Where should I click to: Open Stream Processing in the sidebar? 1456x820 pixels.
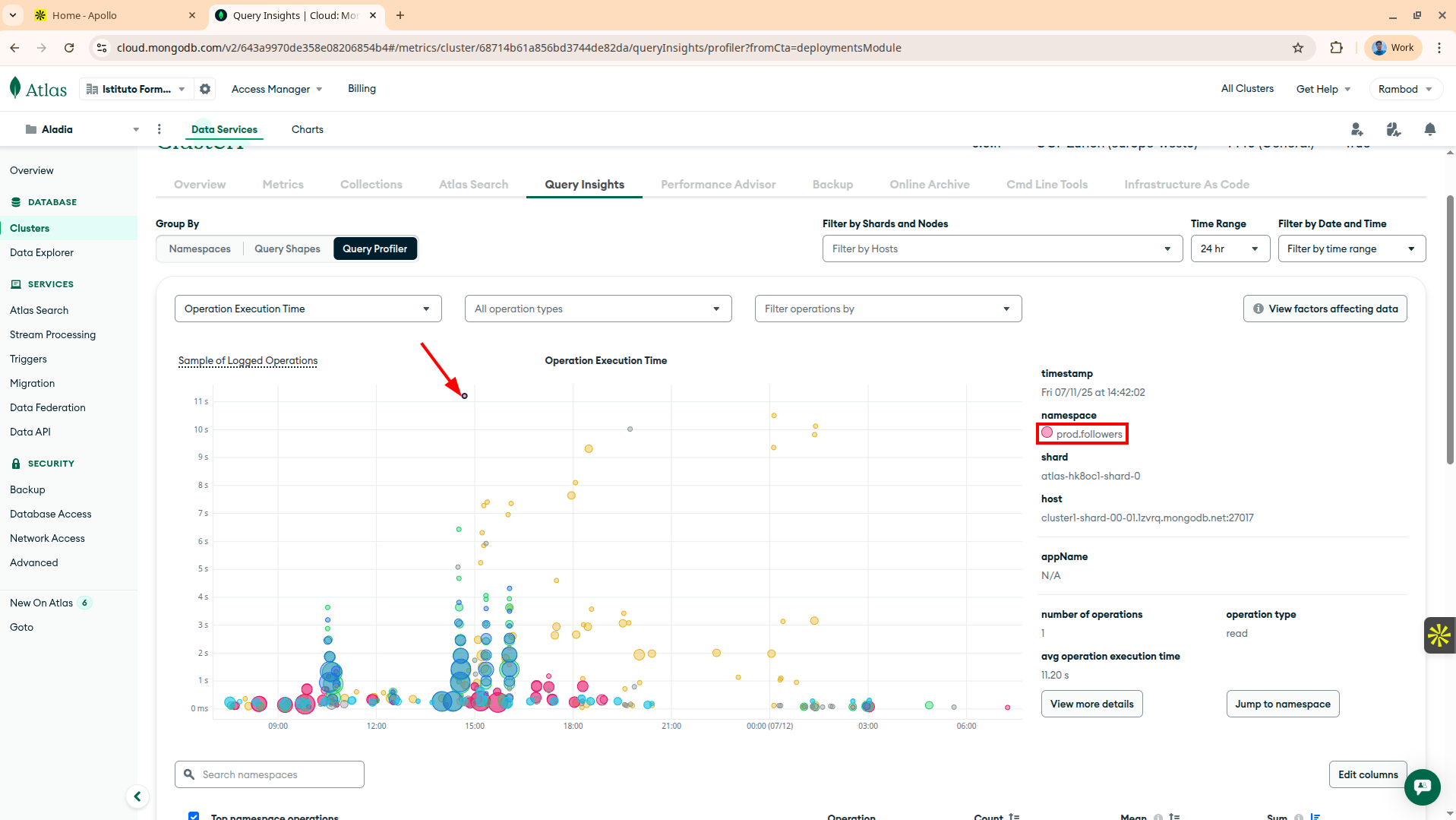(x=52, y=335)
